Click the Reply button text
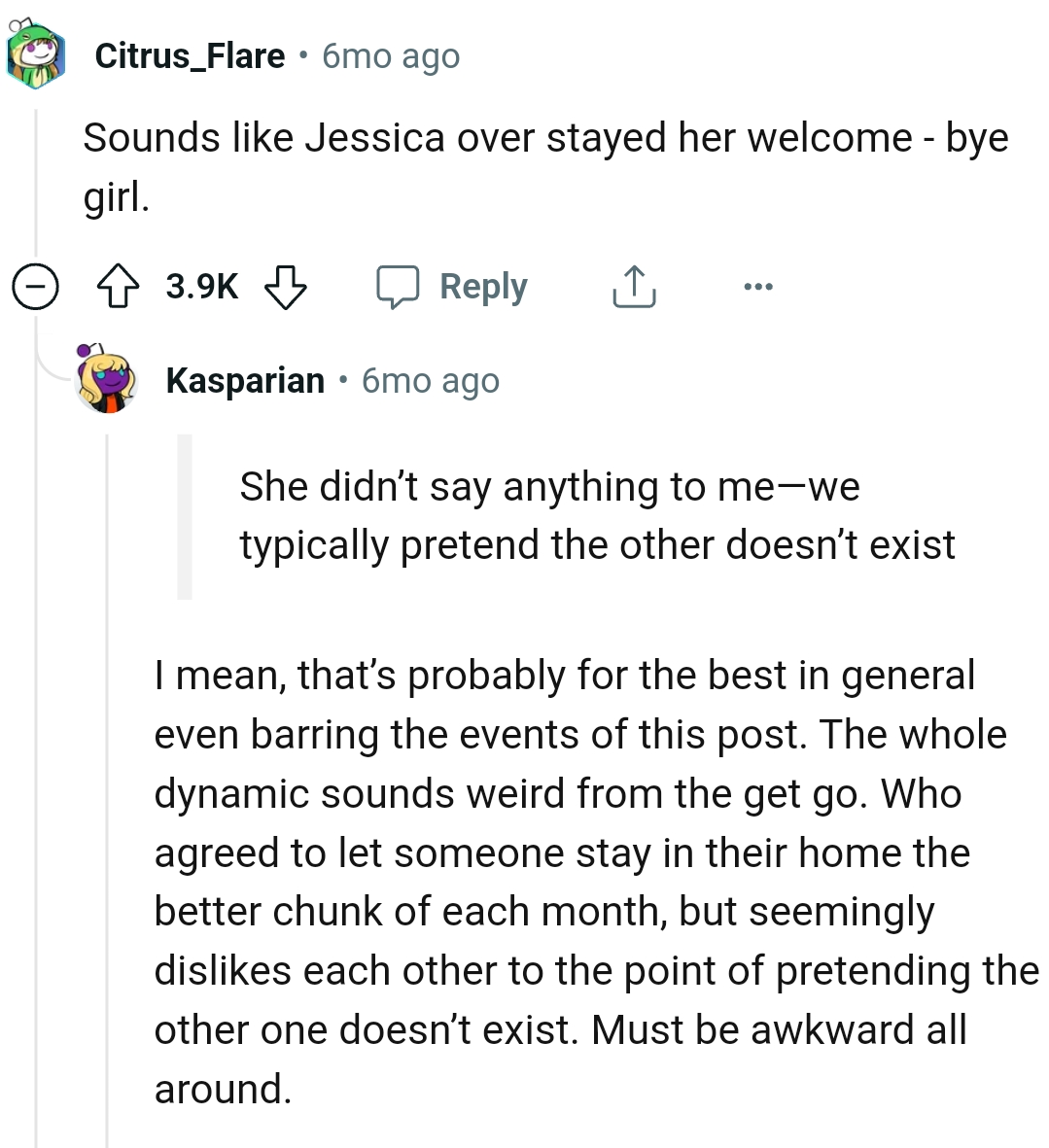This screenshot has width=1049, height=1148. (x=483, y=286)
